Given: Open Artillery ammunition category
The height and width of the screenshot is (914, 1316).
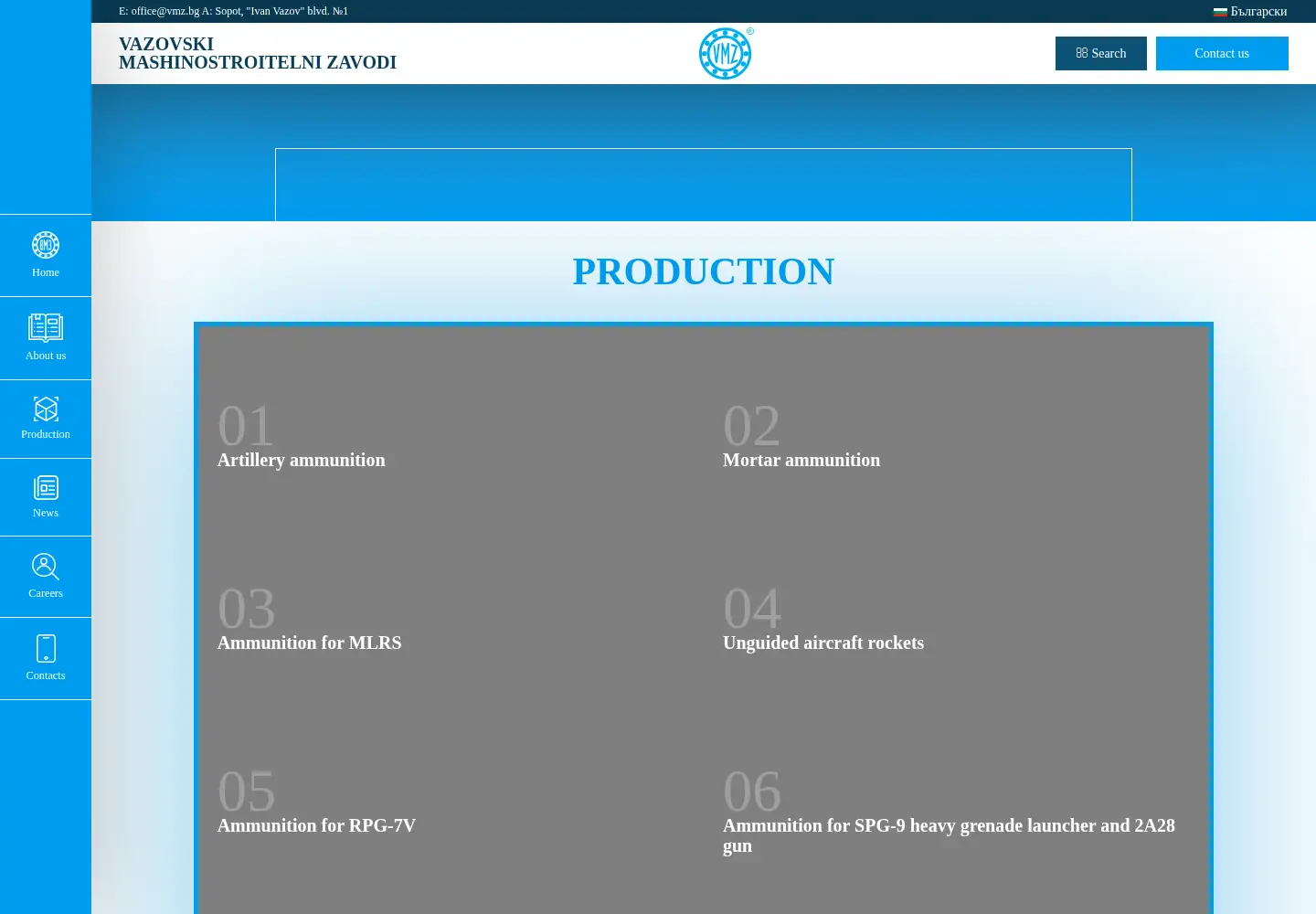Looking at the screenshot, I should click(302, 460).
